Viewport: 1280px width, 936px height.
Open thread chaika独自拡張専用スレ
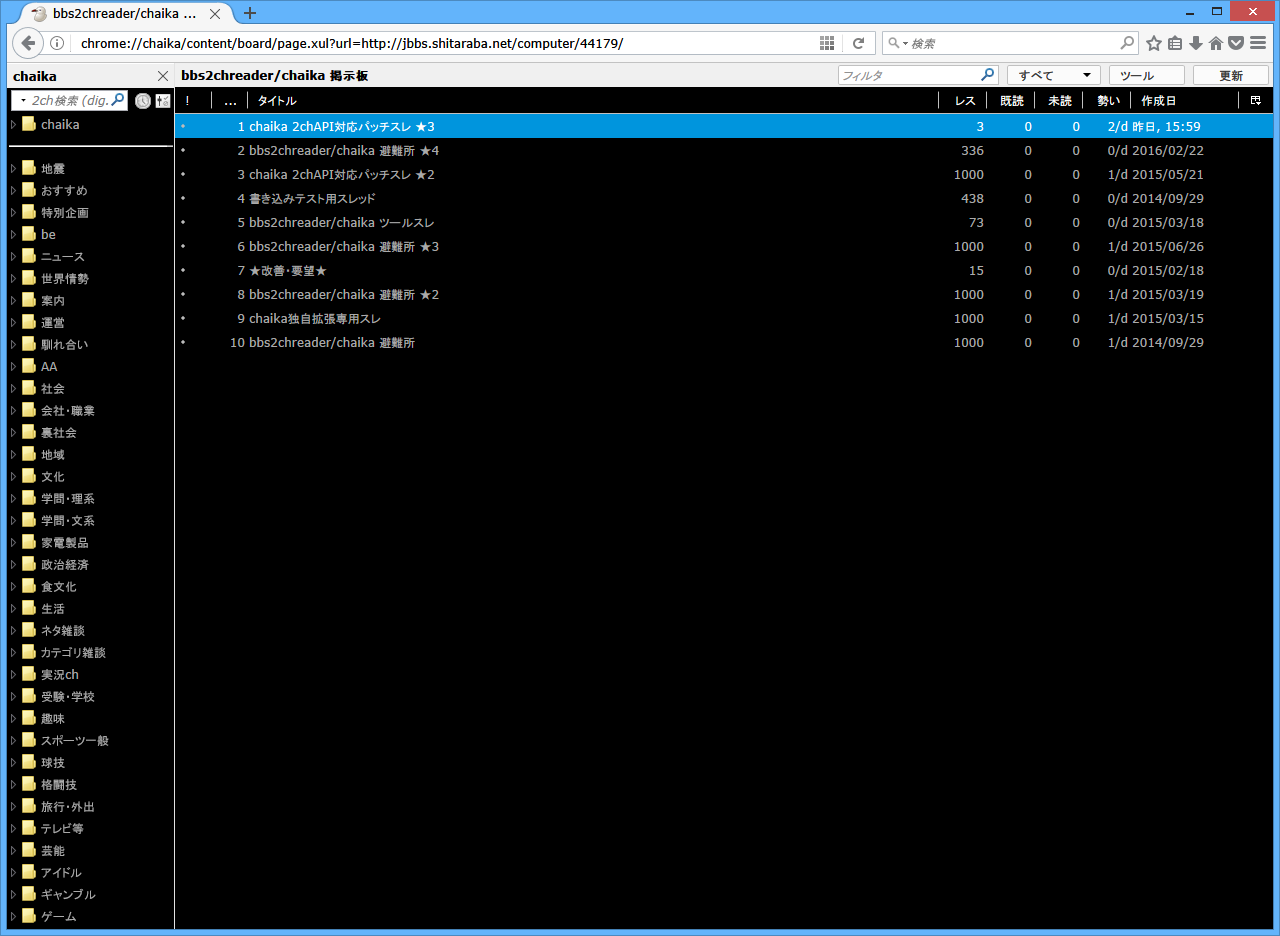coord(315,318)
